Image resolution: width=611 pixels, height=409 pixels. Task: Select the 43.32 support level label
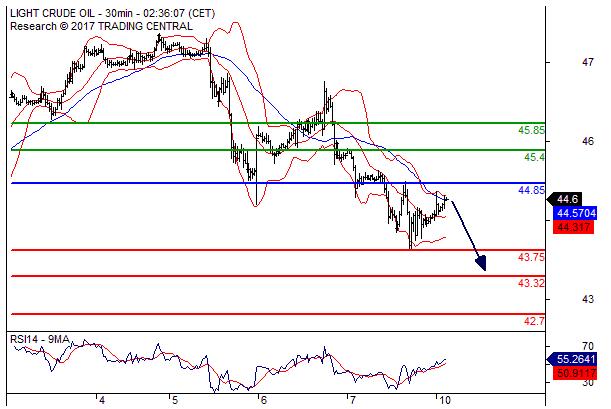[x=531, y=283]
